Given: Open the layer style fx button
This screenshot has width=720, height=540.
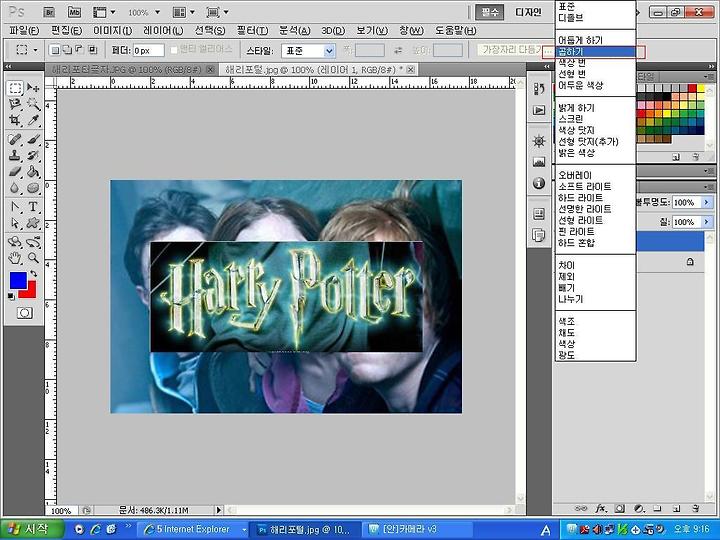Looking at the screenshot, I should [600, 508].
